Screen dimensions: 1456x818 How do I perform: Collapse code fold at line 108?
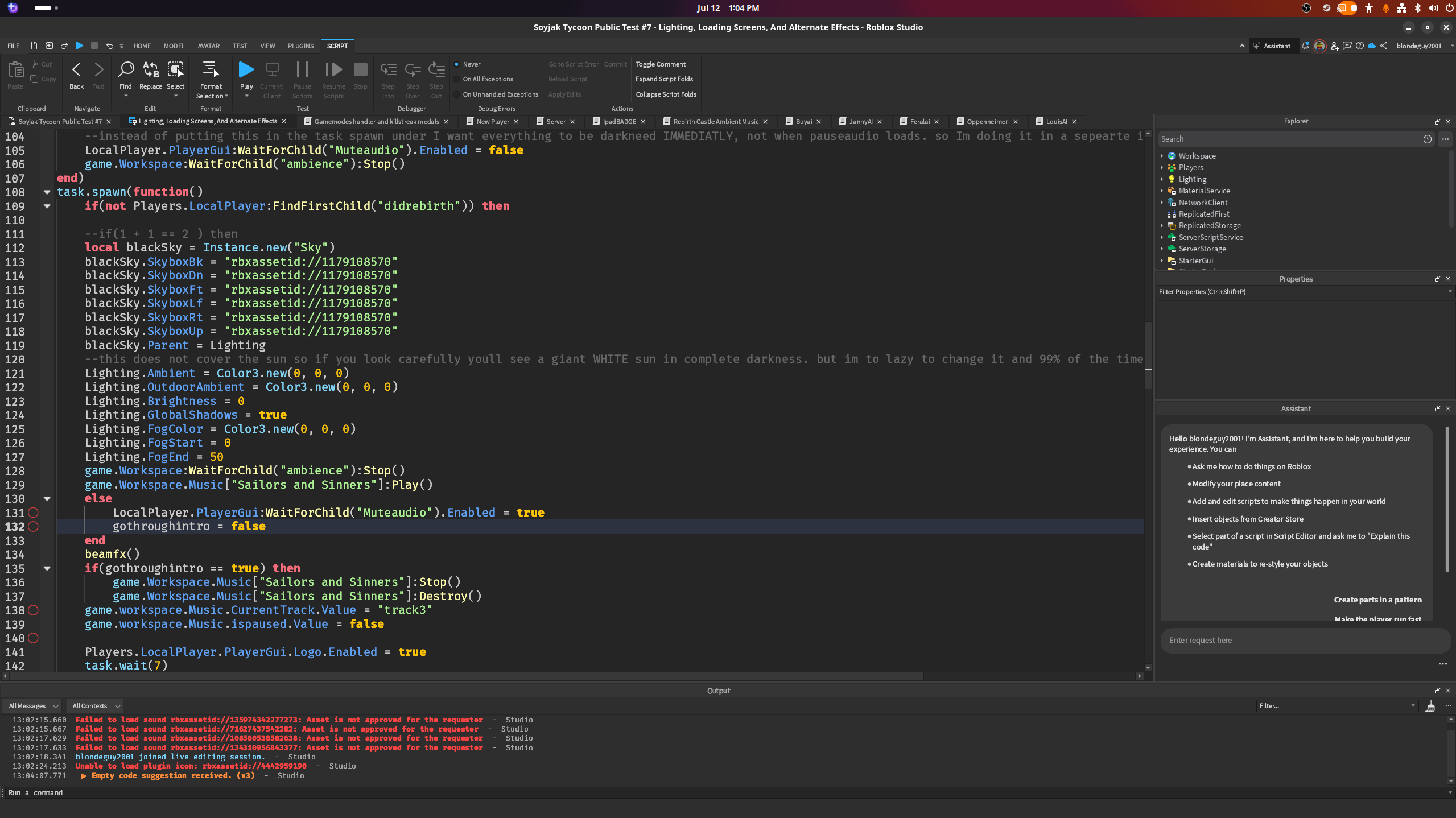click(x=47, y=192)
